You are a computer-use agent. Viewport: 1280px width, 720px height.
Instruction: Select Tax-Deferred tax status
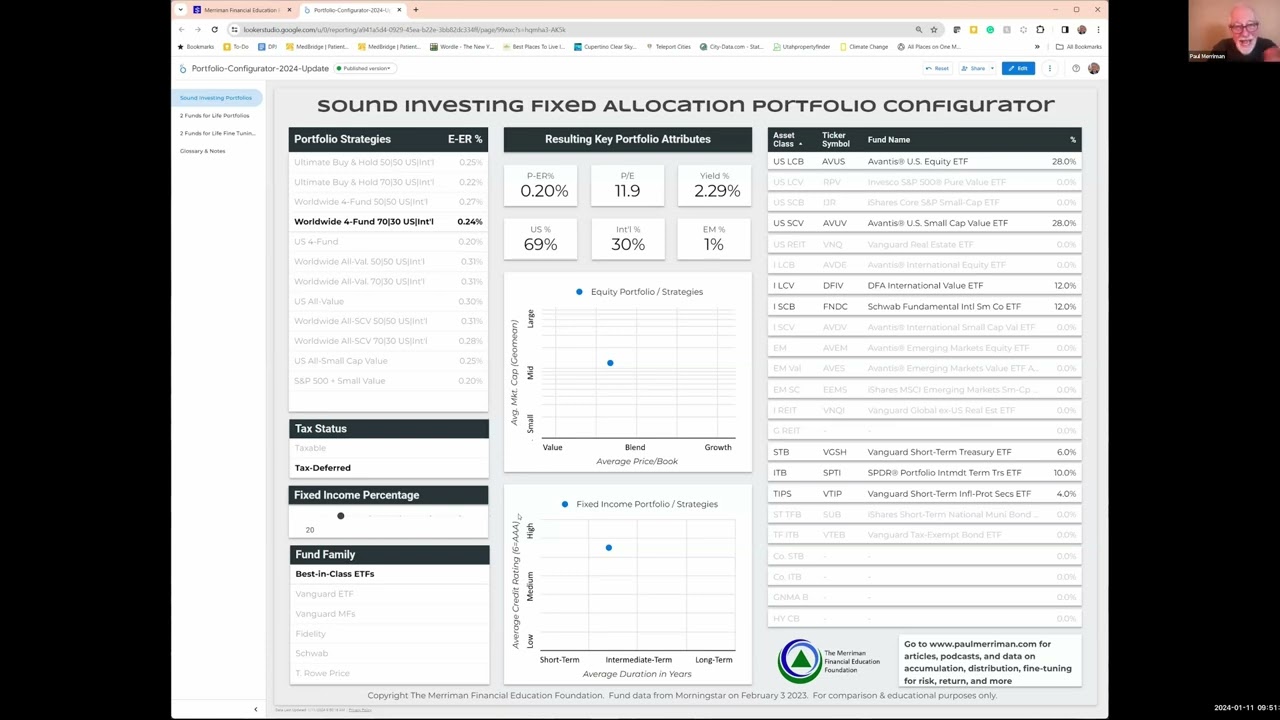(388, 468)
